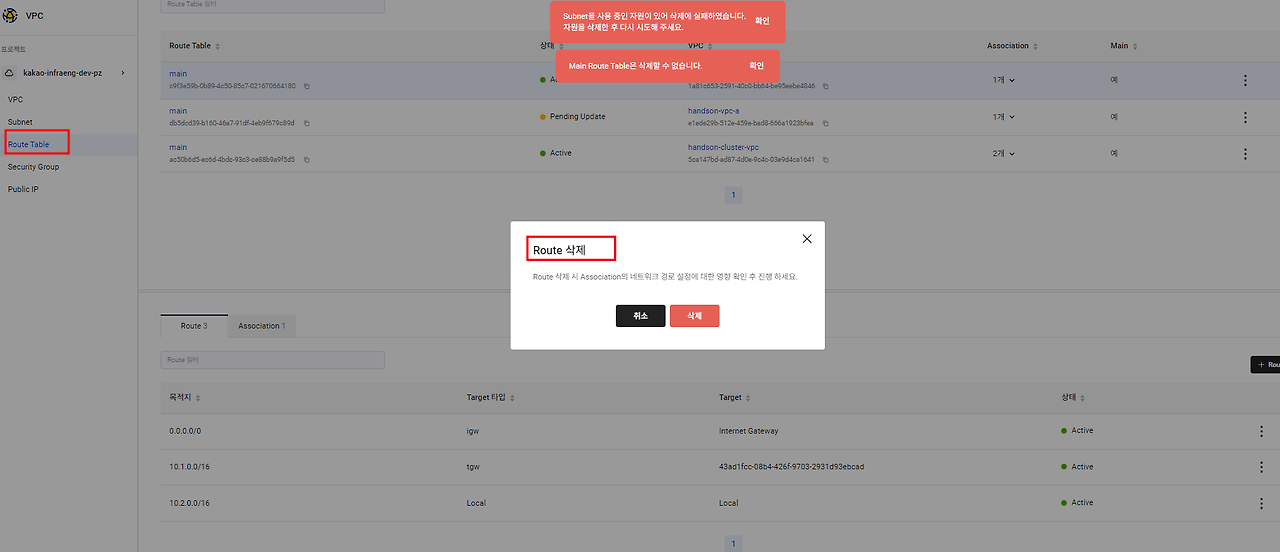This screenshot has width=1280, height=552.
Task: Go to page 1 of the routes list
Action: coord(733,543)
